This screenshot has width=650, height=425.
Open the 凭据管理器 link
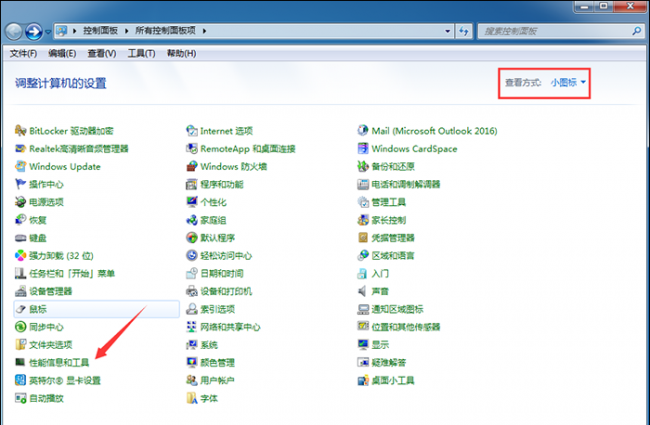pyautogui.click(x=393, y=238)
